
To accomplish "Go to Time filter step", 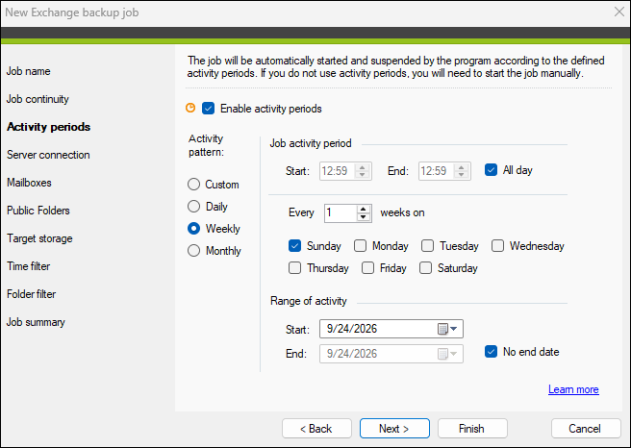I will point(28,266).
